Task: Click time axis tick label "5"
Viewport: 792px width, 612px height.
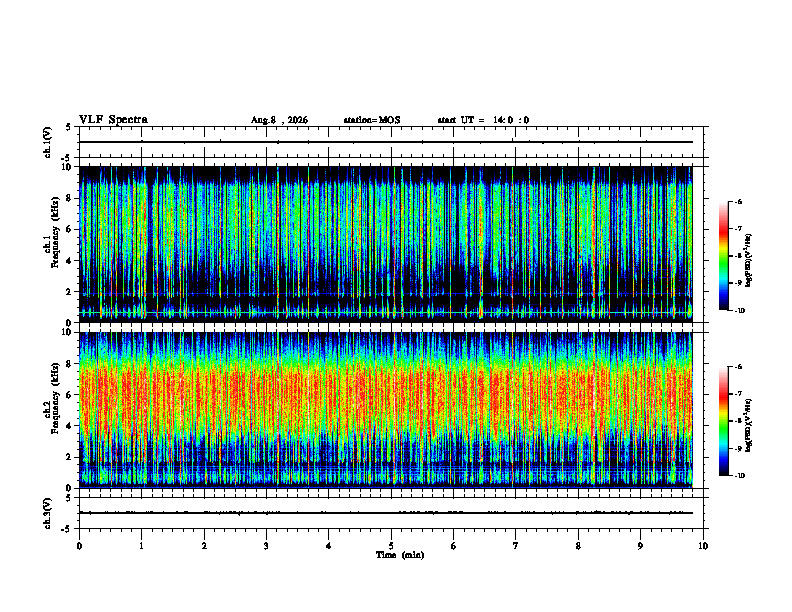Action: pos(391,546)
